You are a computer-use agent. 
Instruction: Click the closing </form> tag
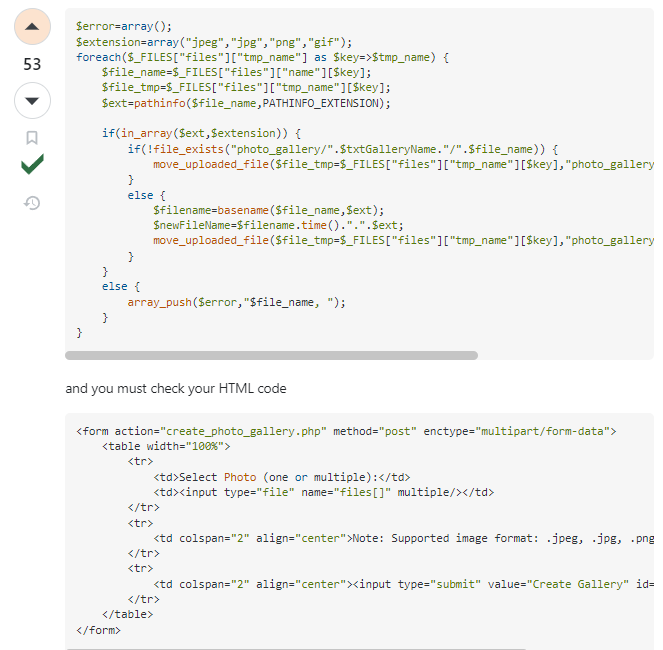[98, 630]
